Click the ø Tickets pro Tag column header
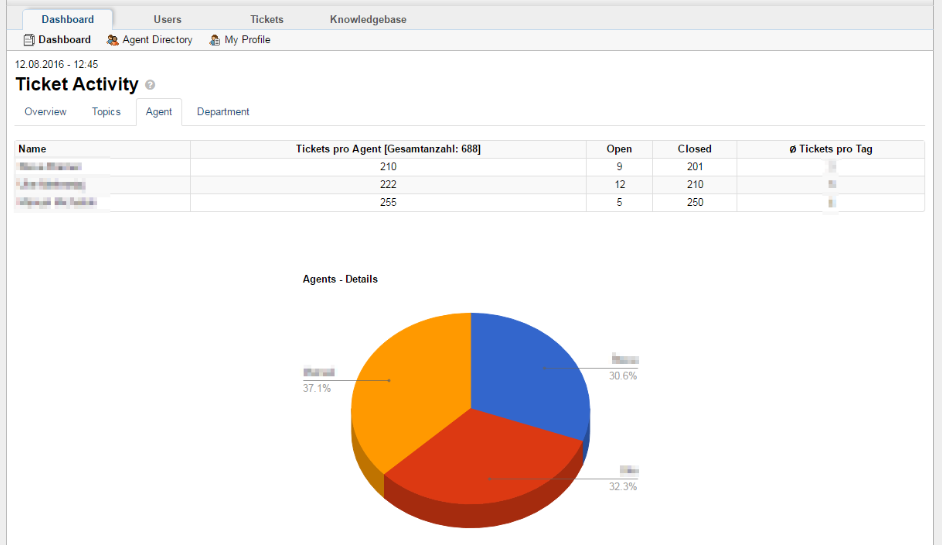This screenshot has width=942, height=545. (831, 149)
